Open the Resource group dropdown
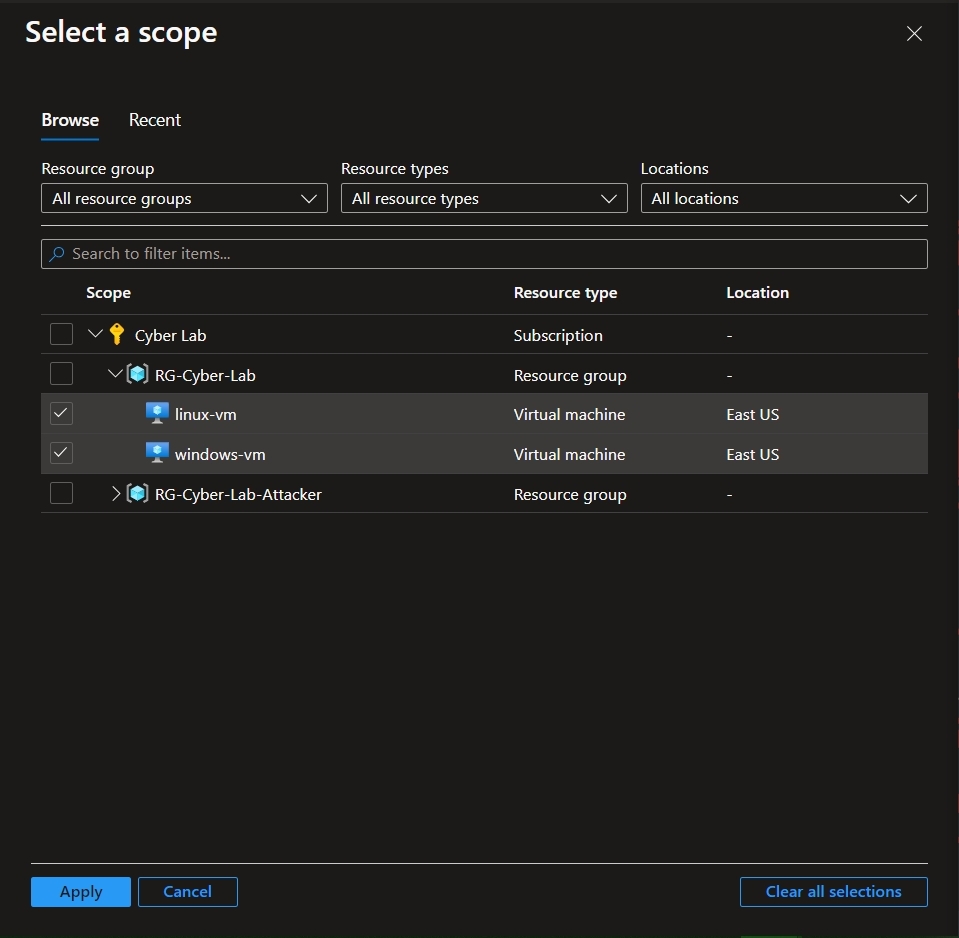 point(184,198)
